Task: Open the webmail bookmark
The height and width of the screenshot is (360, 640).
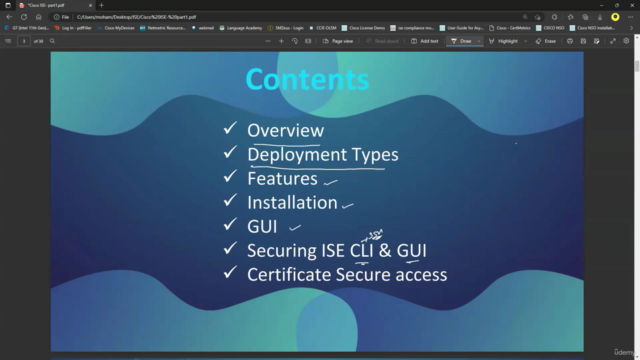Action: (x=202, y=28)
